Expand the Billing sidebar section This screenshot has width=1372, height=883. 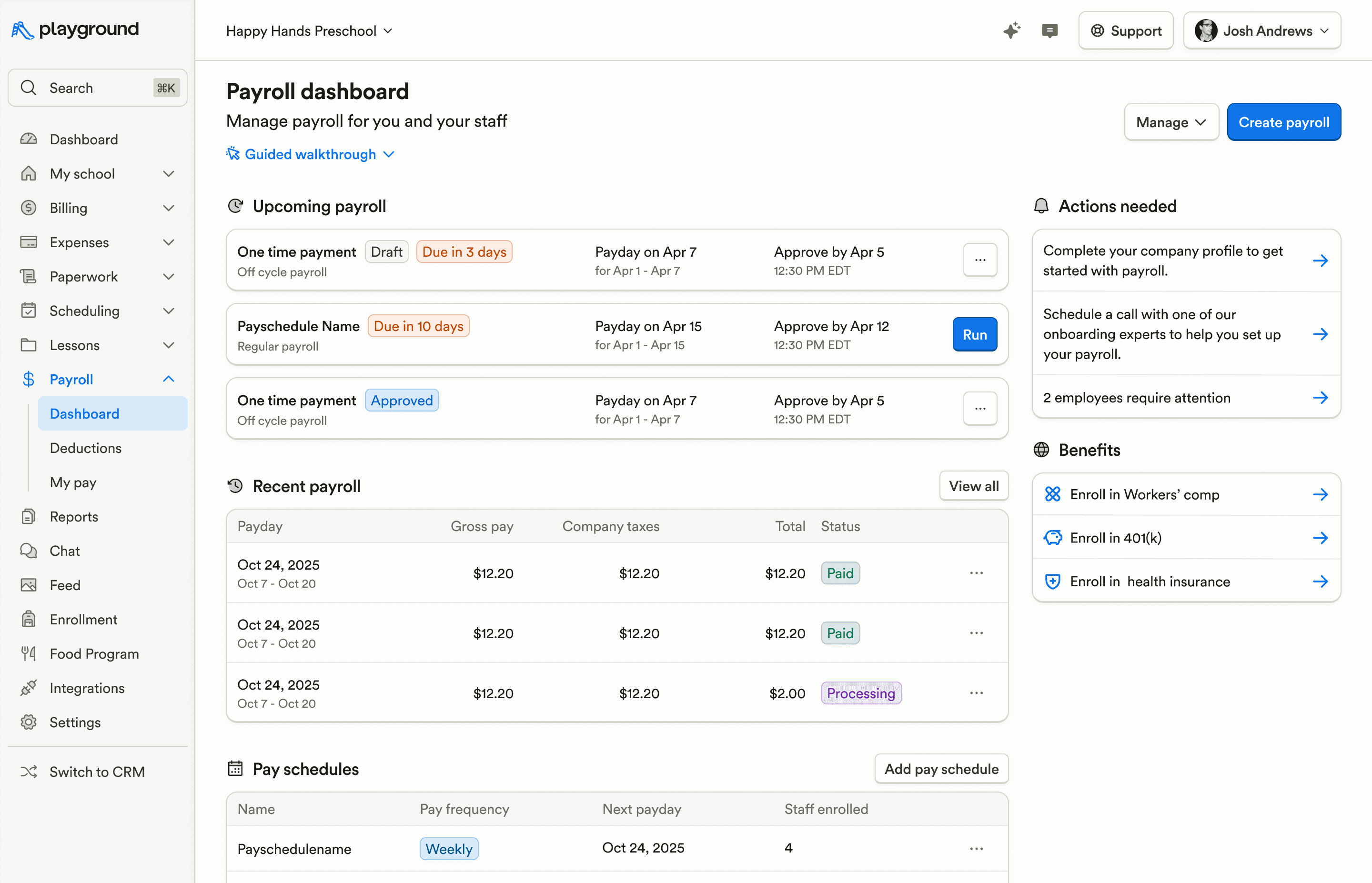click(x=168, y=208)
